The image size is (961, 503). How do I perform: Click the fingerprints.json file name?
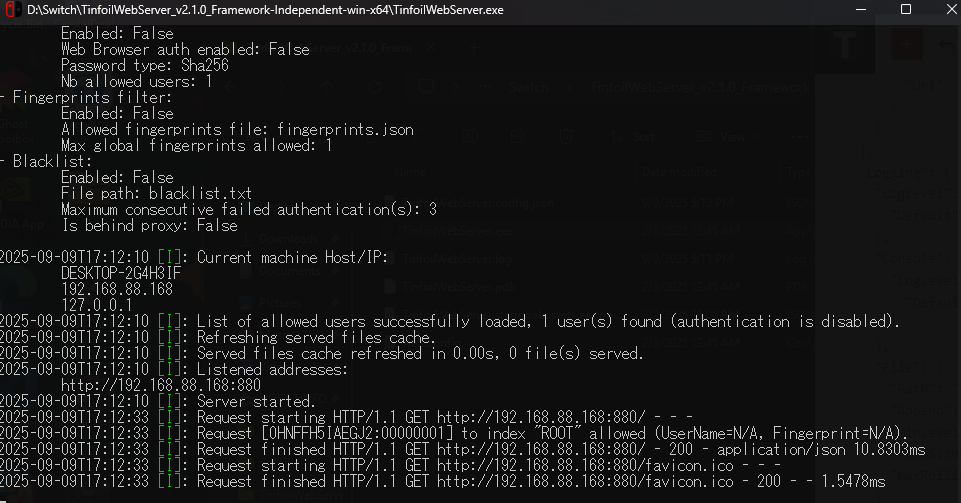(x=345, y=129)
